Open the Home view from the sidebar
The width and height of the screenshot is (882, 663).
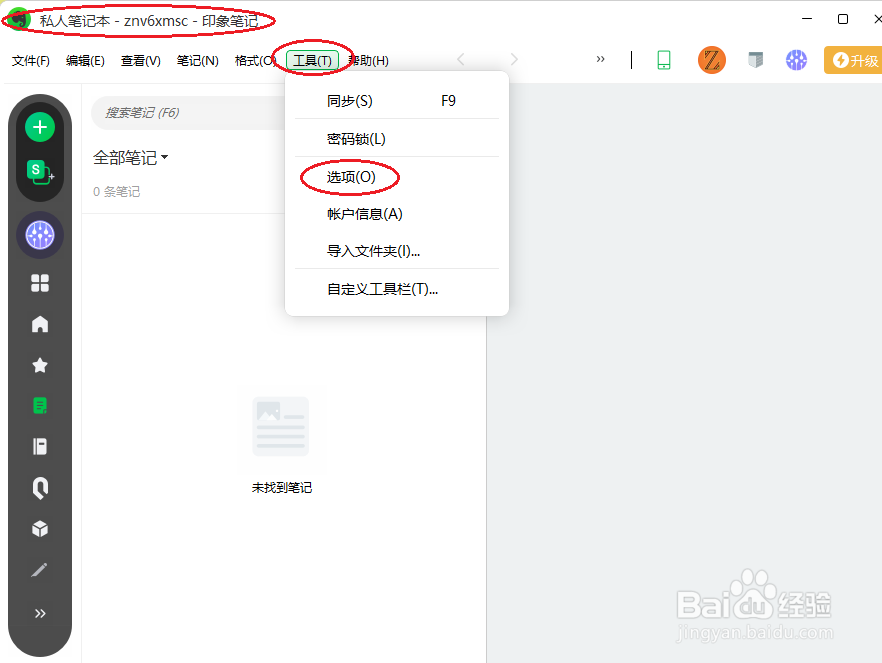tap(39, 323)
